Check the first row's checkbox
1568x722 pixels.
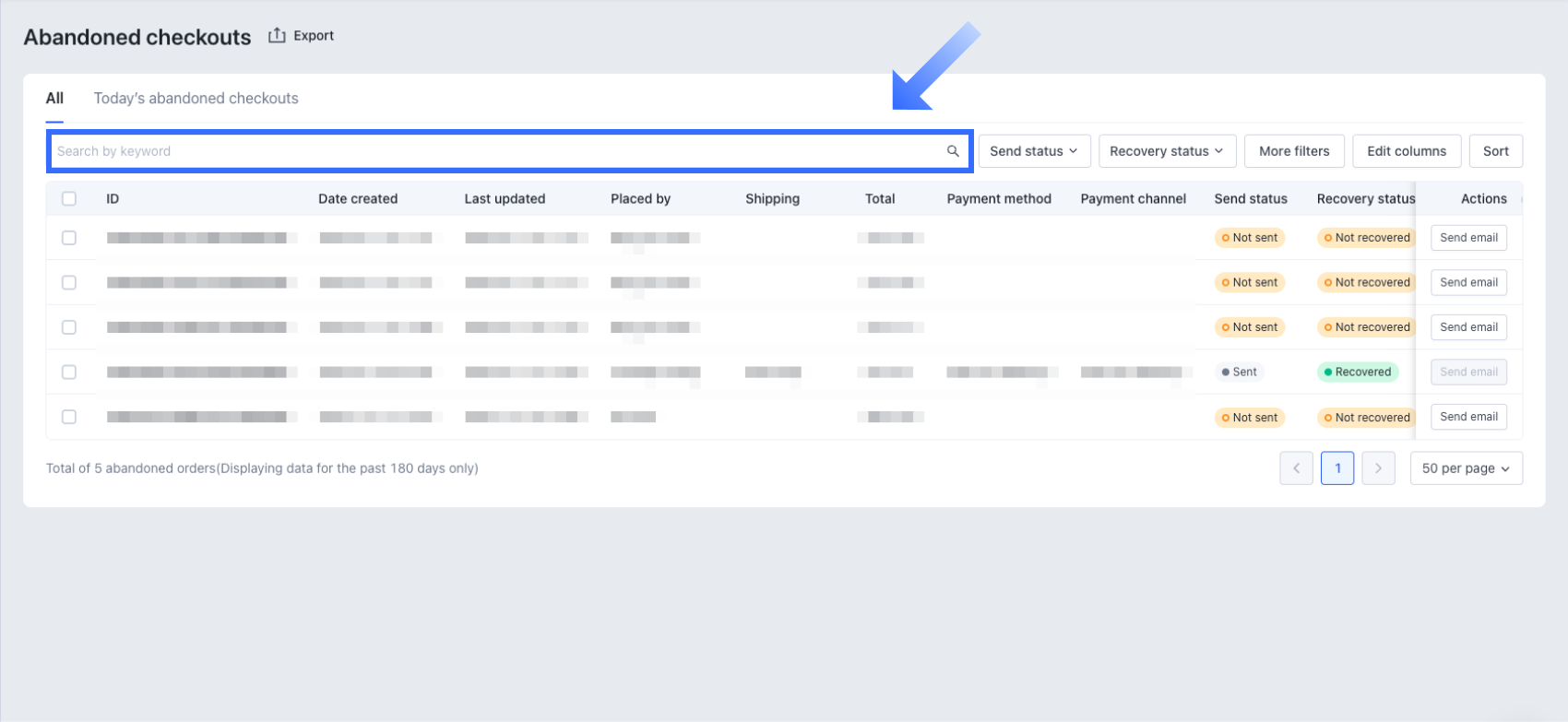tap(69, 238)
